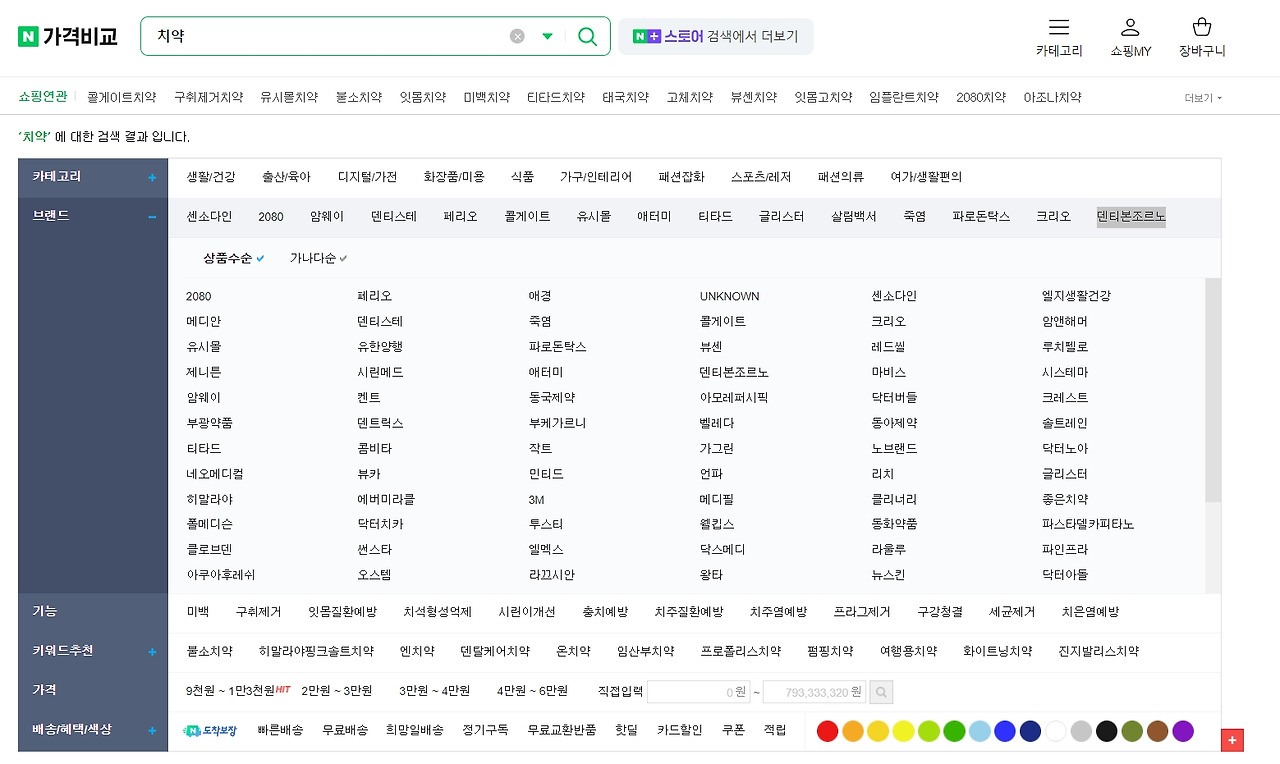The width and height of the screenshot is (1280, 764).
Task: Sort brands by 상품수순
Action: click(234, 258)
